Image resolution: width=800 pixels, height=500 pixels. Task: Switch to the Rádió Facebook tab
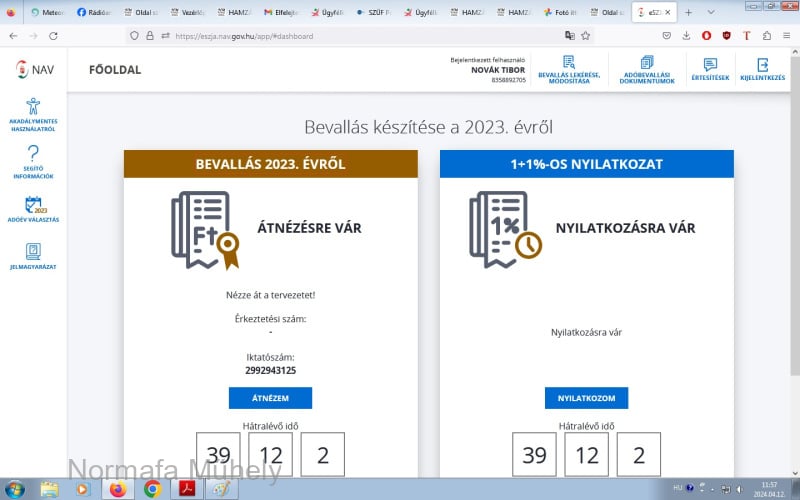[94, 12]
